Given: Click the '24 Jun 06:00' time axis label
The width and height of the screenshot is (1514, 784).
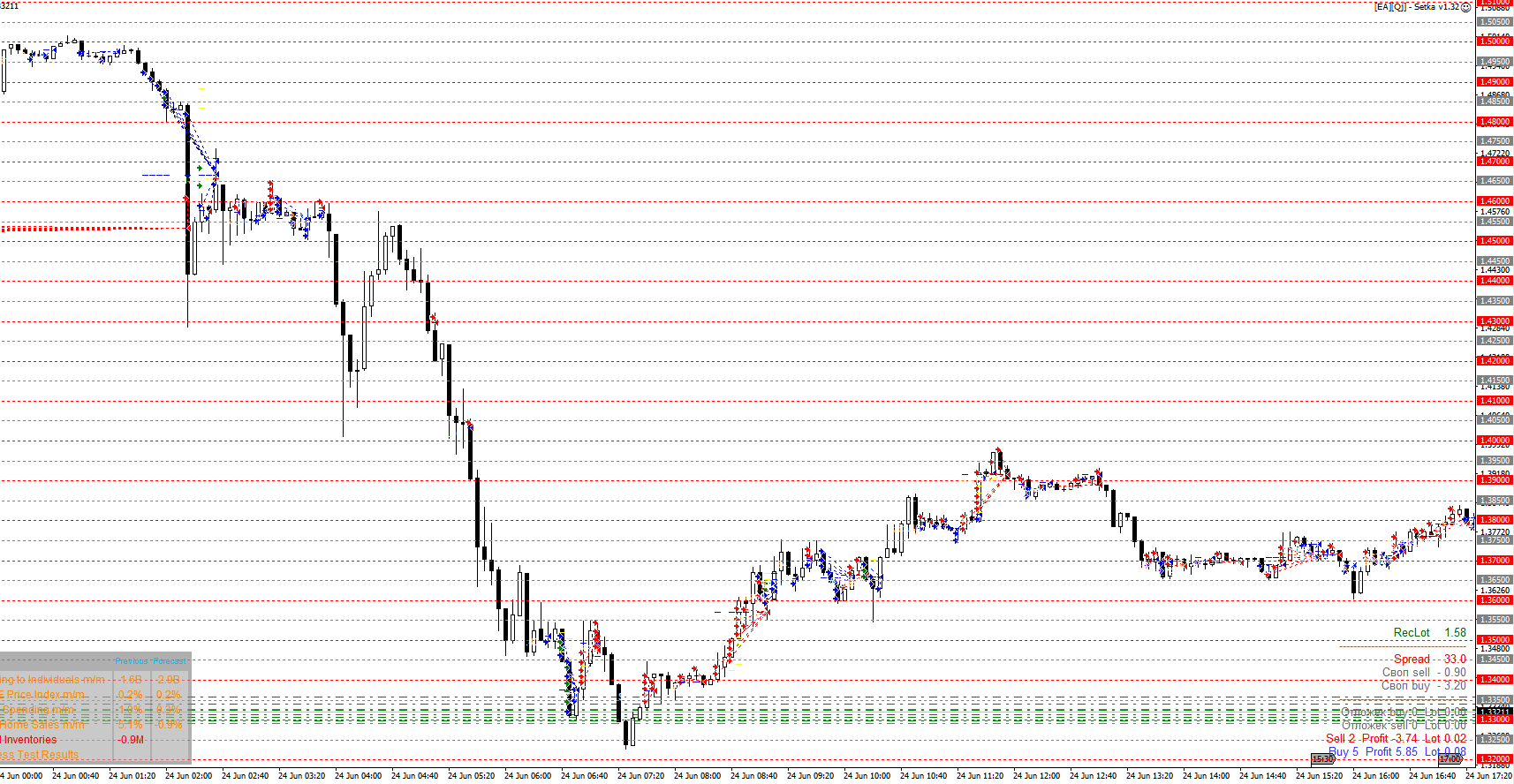Looking at the screenshot, I should coord(528,776).
